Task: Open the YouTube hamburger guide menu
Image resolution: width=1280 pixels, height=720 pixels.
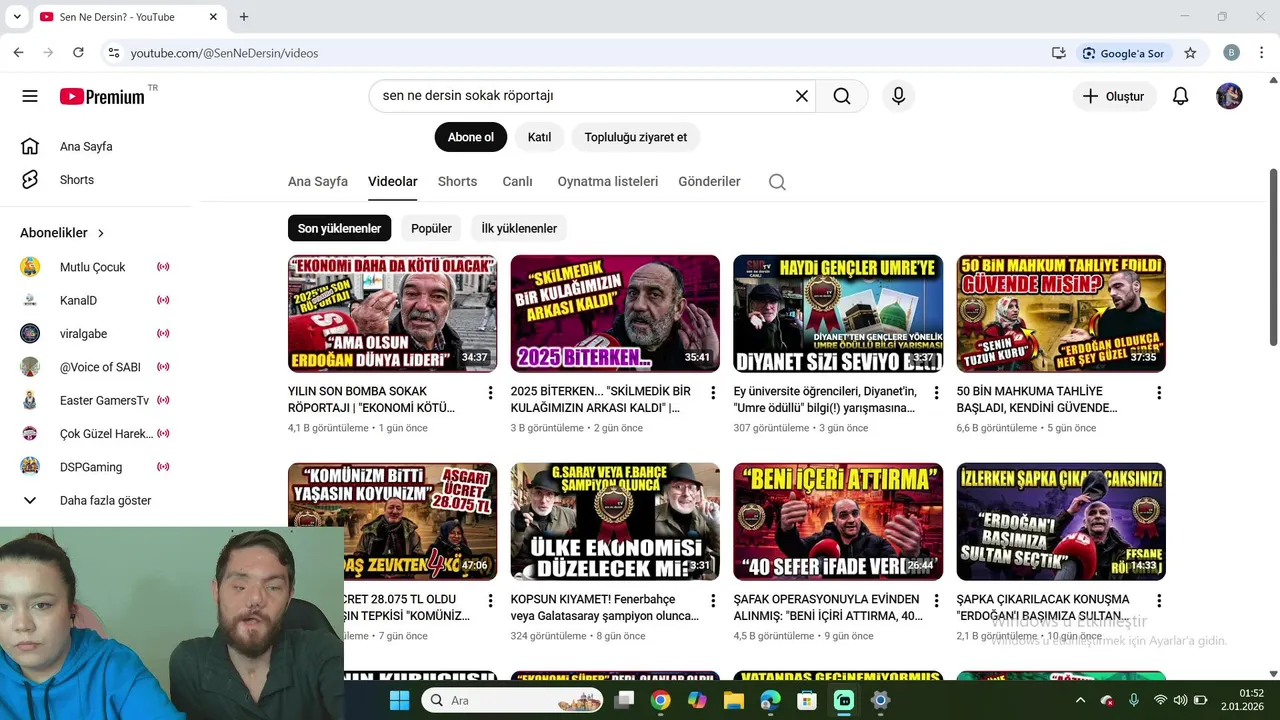Action: pos(30,96)
